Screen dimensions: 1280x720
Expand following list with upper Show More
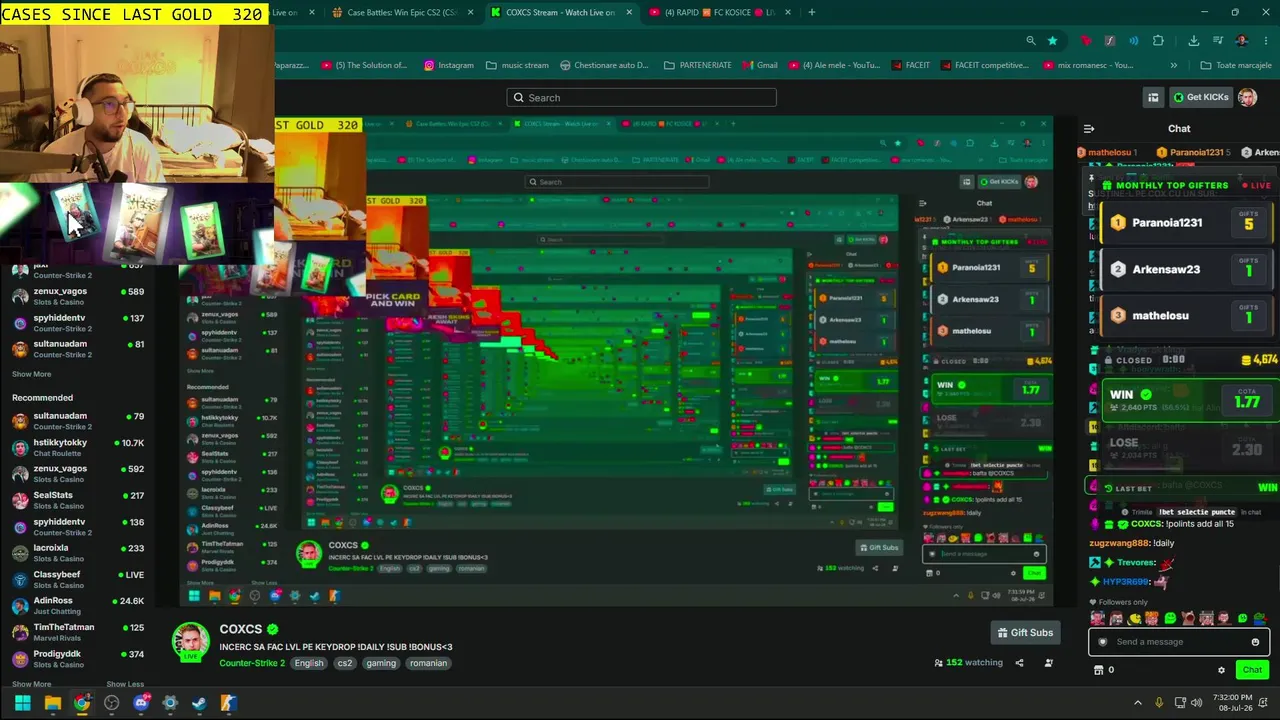[x=31, y=374]
